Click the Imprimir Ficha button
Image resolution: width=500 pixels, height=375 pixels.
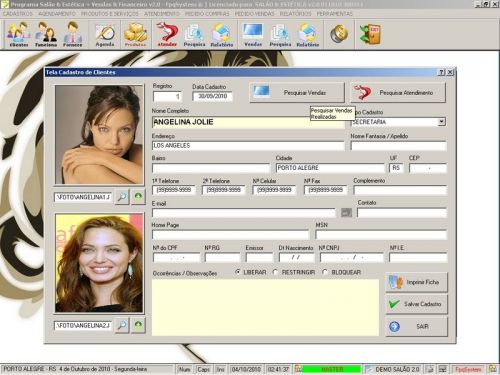417,282
